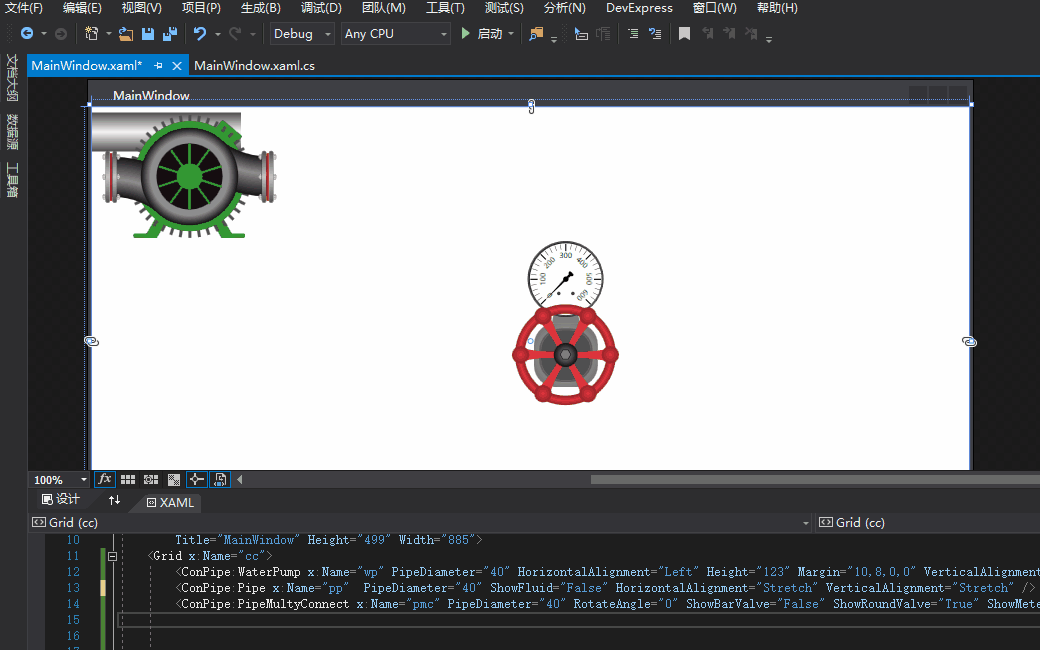Image resolution: width=1040 pixels, height=650 pixels.
Task: Switch to the MainWindow.xaml.cs tab
Action: tap(254, 66)
